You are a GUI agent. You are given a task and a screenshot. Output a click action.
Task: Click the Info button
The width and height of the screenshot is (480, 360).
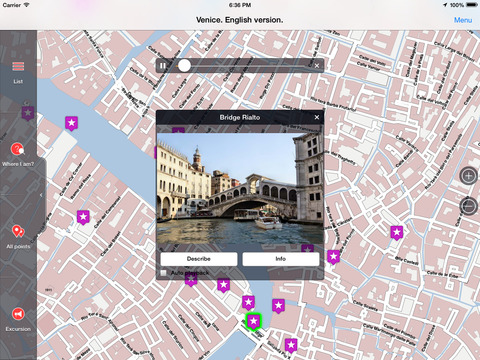coord(281,259)
